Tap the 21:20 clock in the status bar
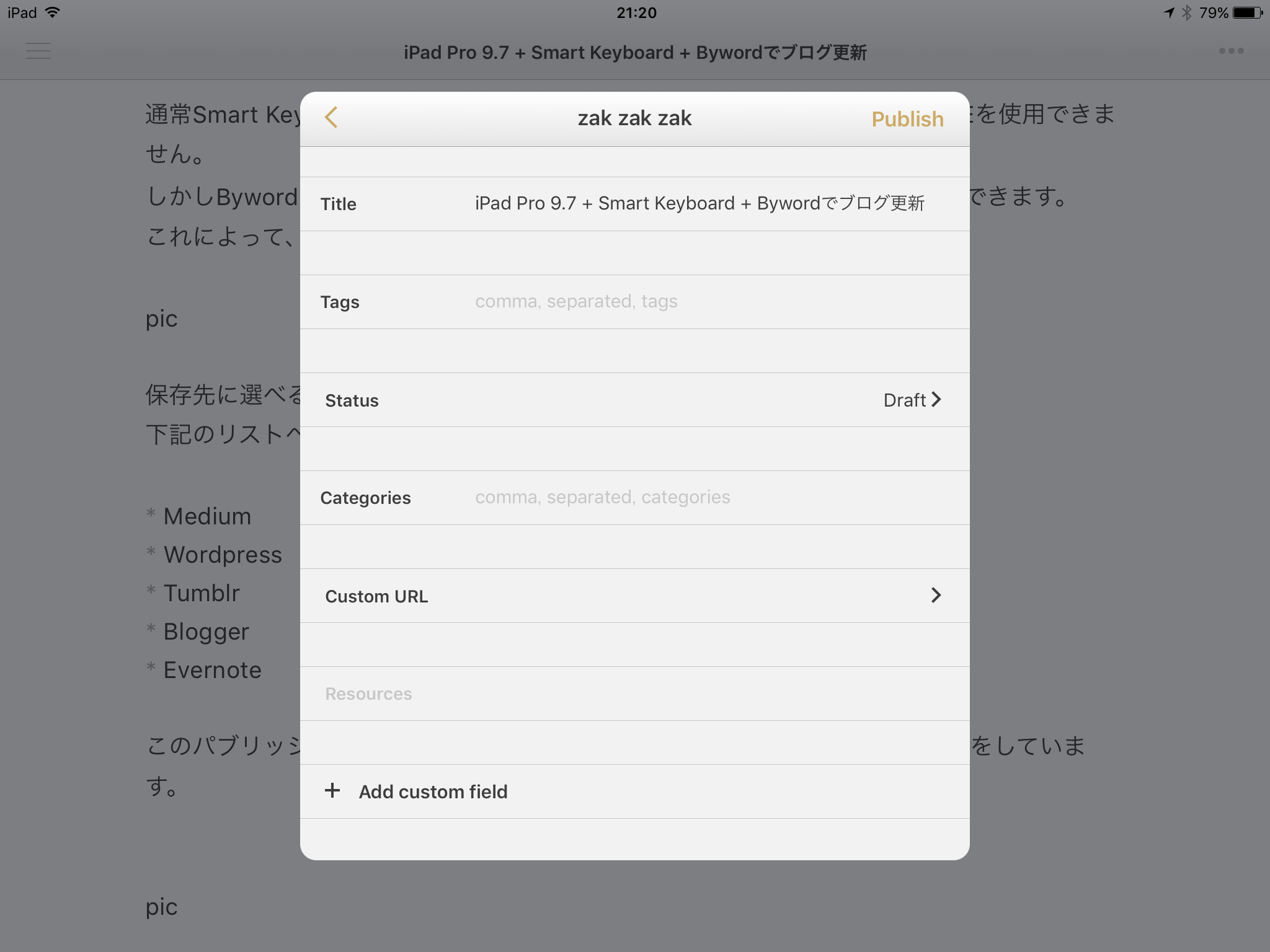 click(x=636, y=12)
